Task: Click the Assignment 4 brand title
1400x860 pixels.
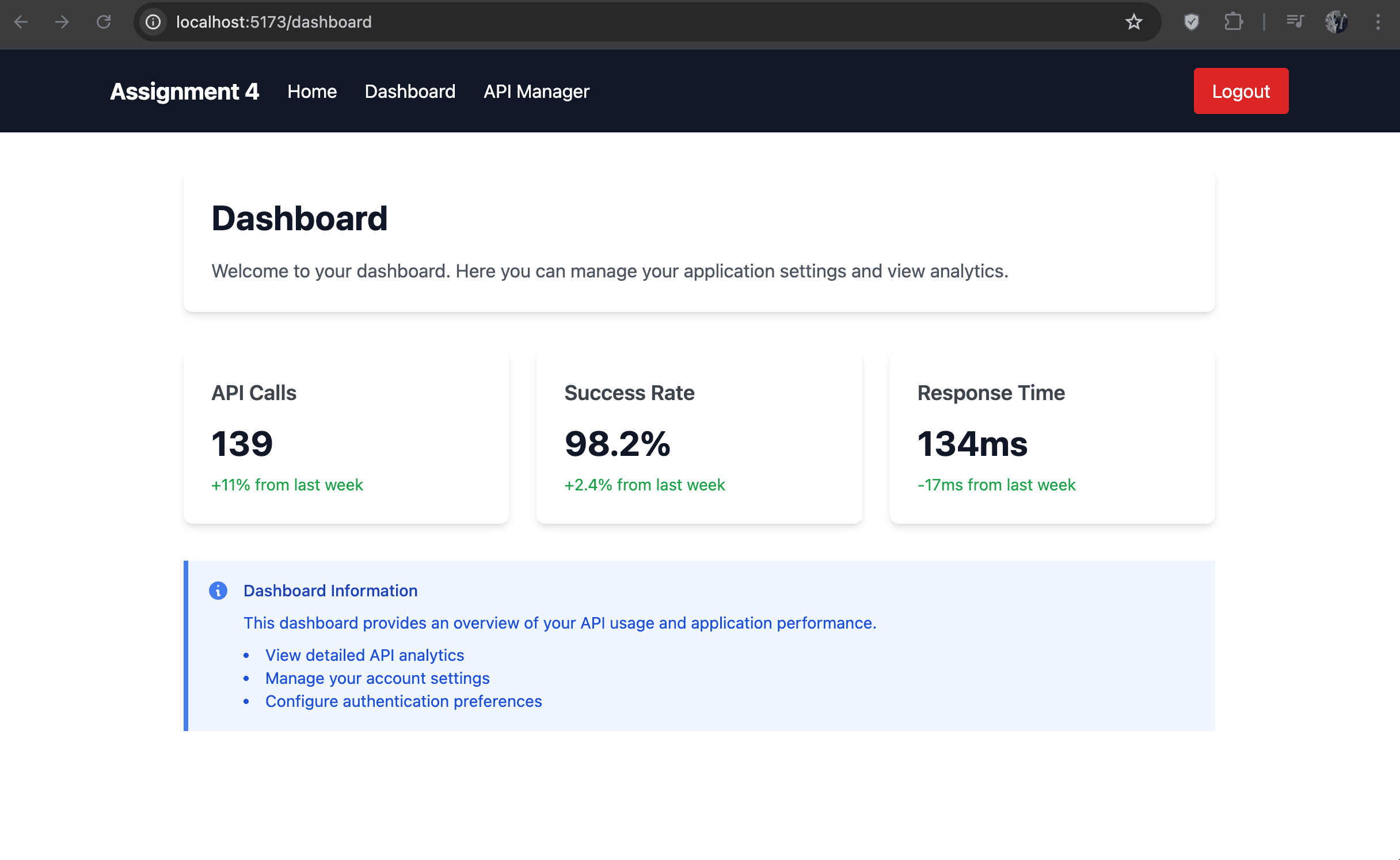Action: (x=184, y=92)
